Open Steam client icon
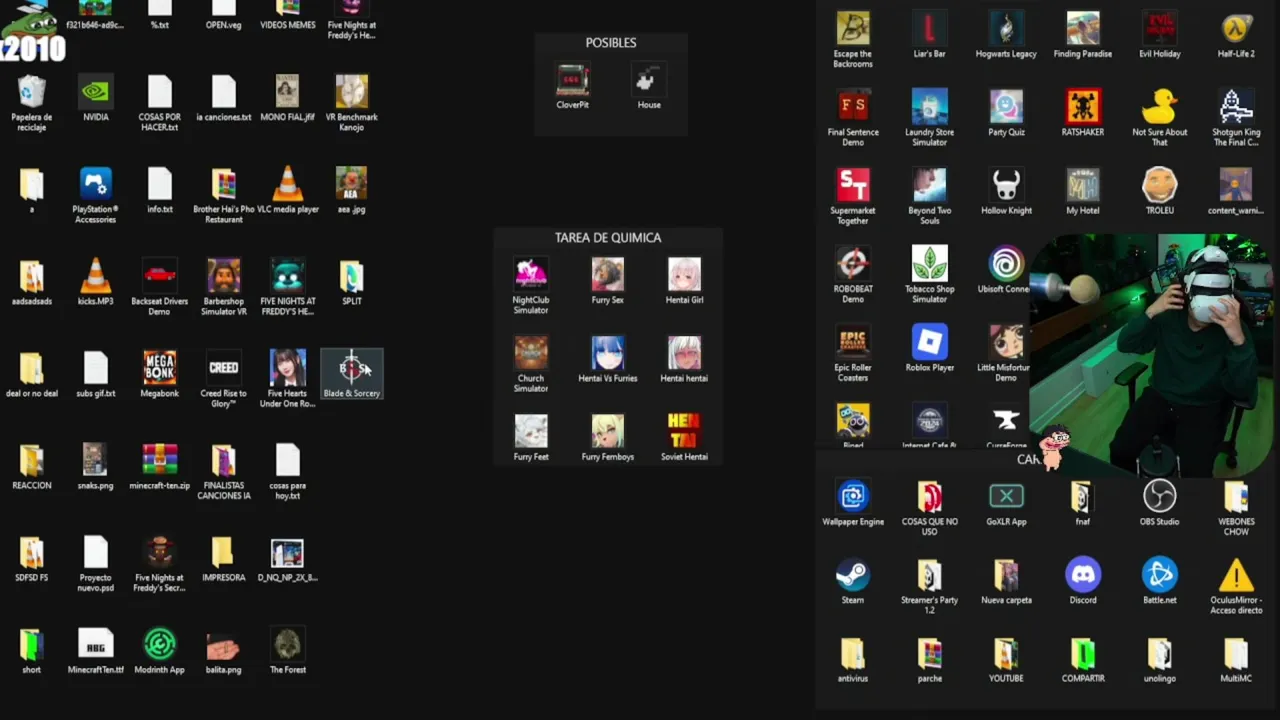The width and height of the screenshot is (1280, 720). pyautogui.click(x=853, y=575)
